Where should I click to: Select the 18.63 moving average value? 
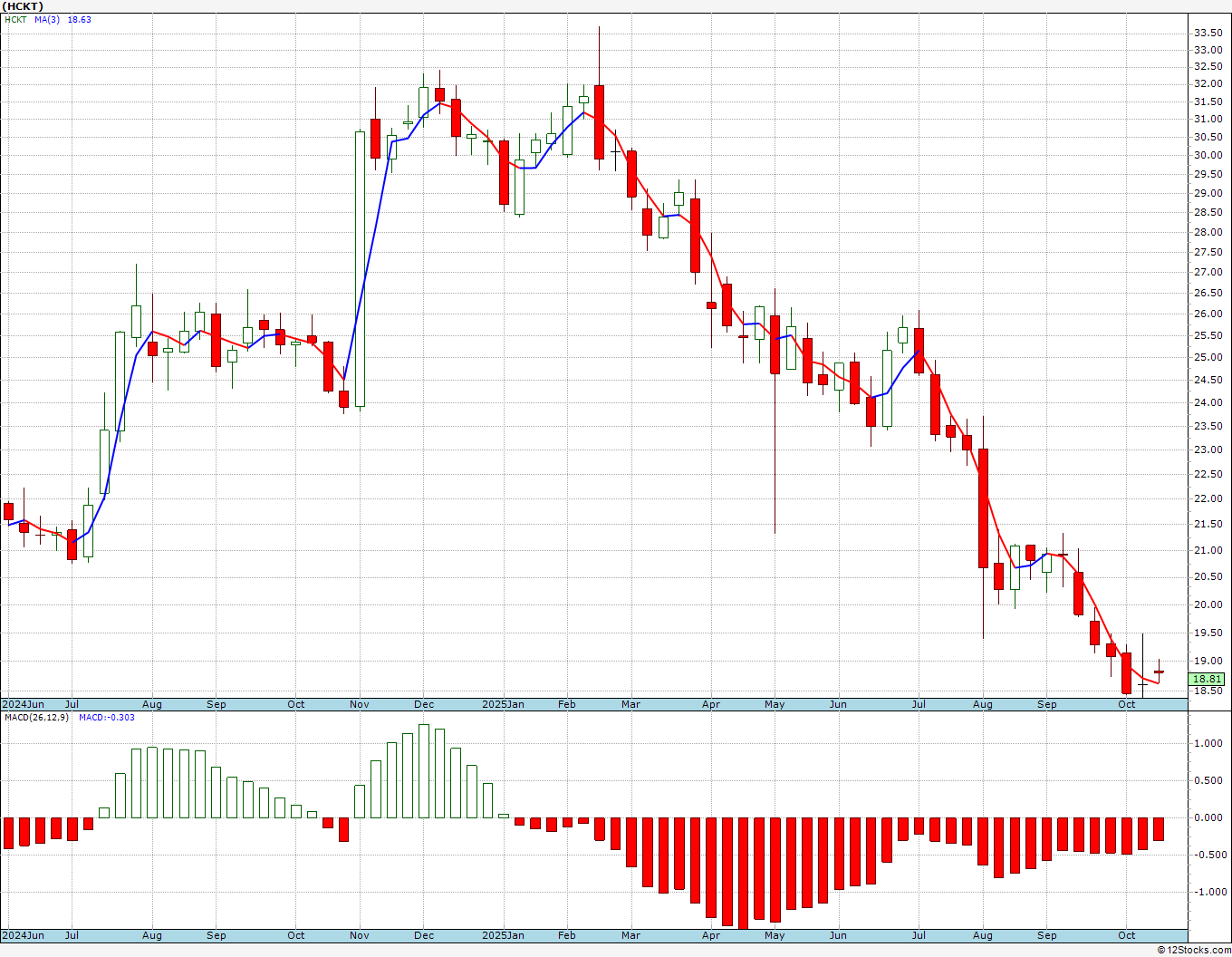coord(80,19)
